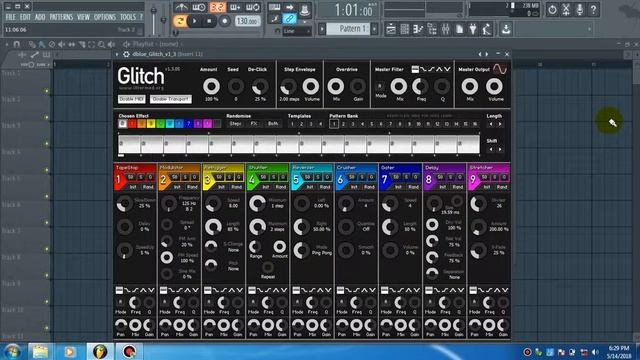Click the Stretcher number 9 tab
This screenshot has height=360, width=640.
473,180
